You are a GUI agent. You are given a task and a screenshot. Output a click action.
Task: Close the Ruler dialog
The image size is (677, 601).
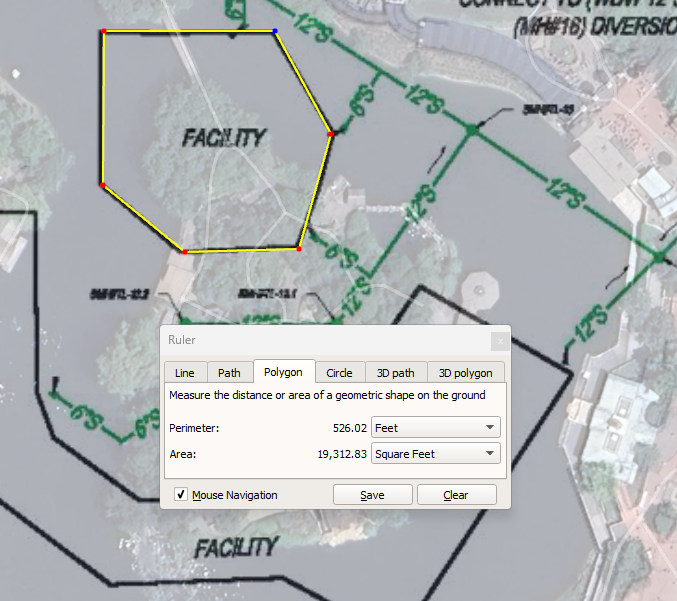(x=500, y=341)
